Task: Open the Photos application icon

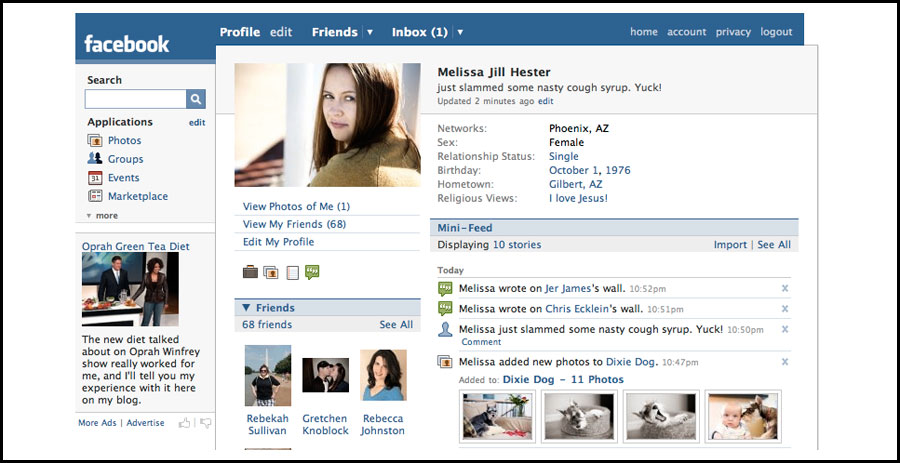Action: (95, 141)
